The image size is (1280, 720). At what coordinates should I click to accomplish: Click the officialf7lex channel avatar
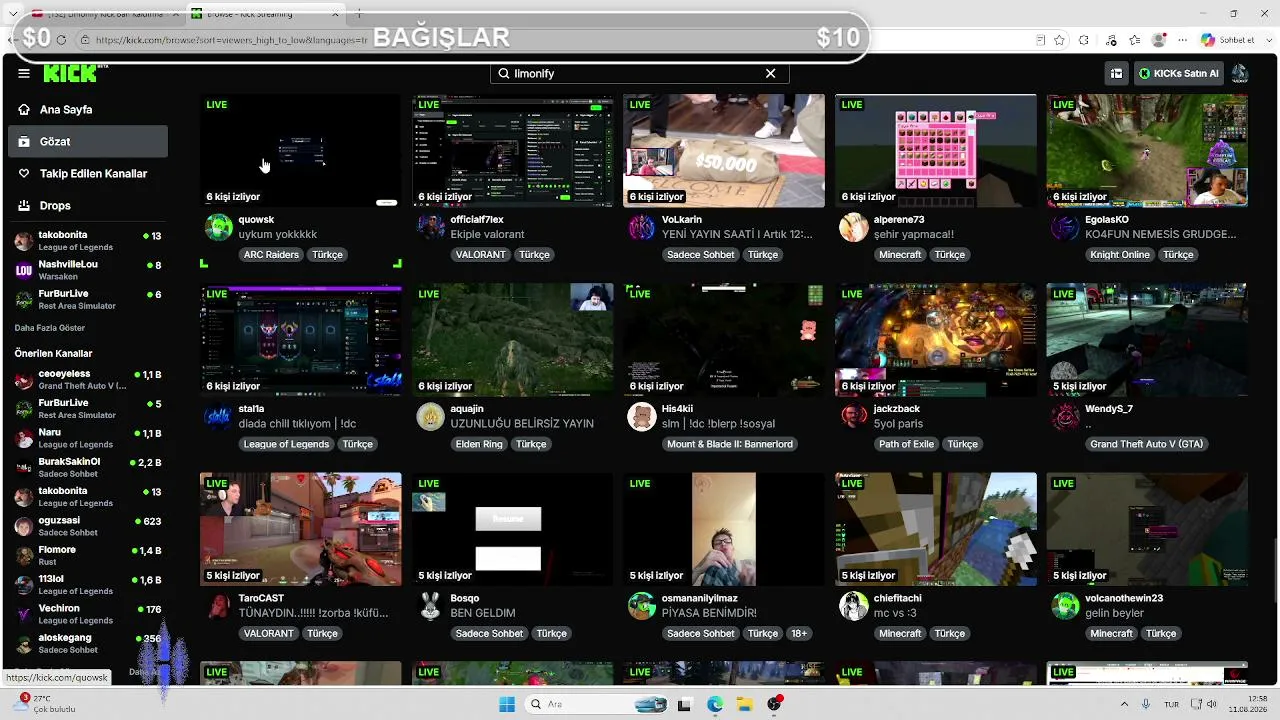pyautogui.click(x=431, y=227)
